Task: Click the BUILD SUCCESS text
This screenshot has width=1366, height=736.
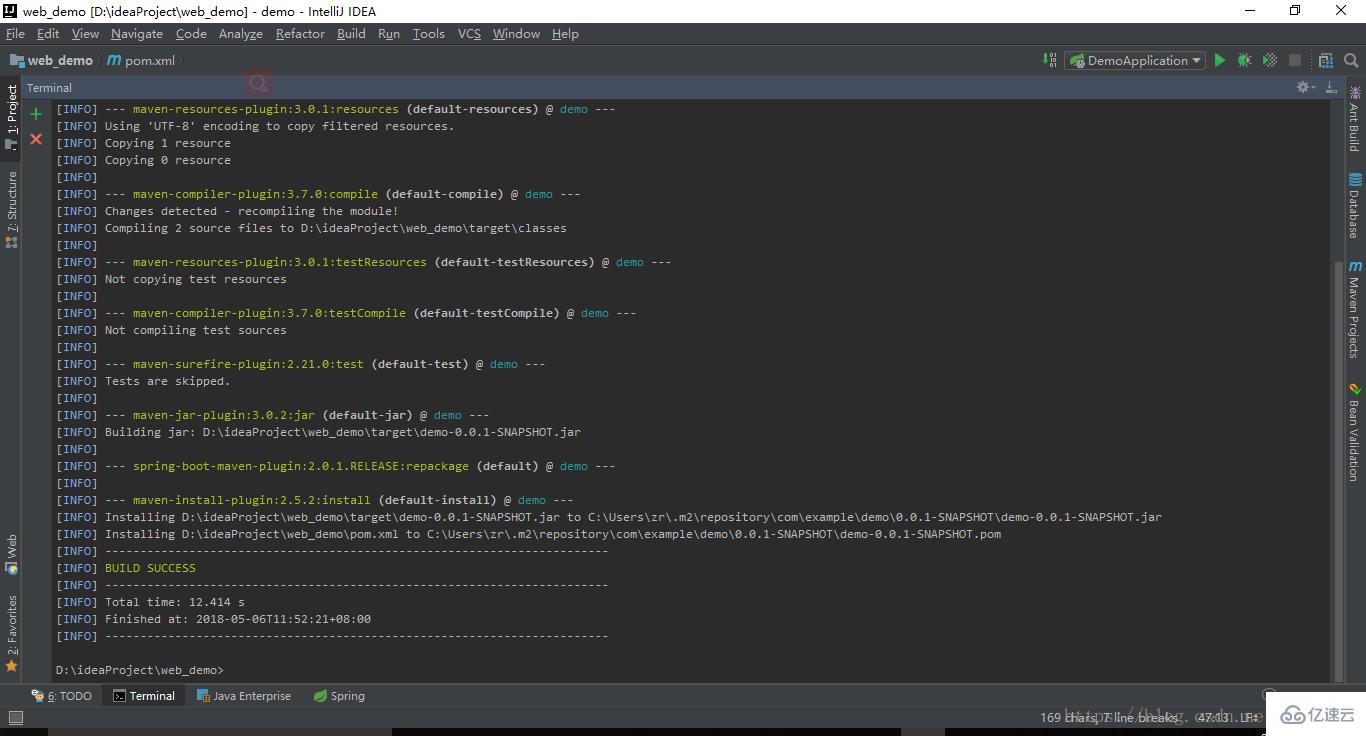Action: pos(150,568)
